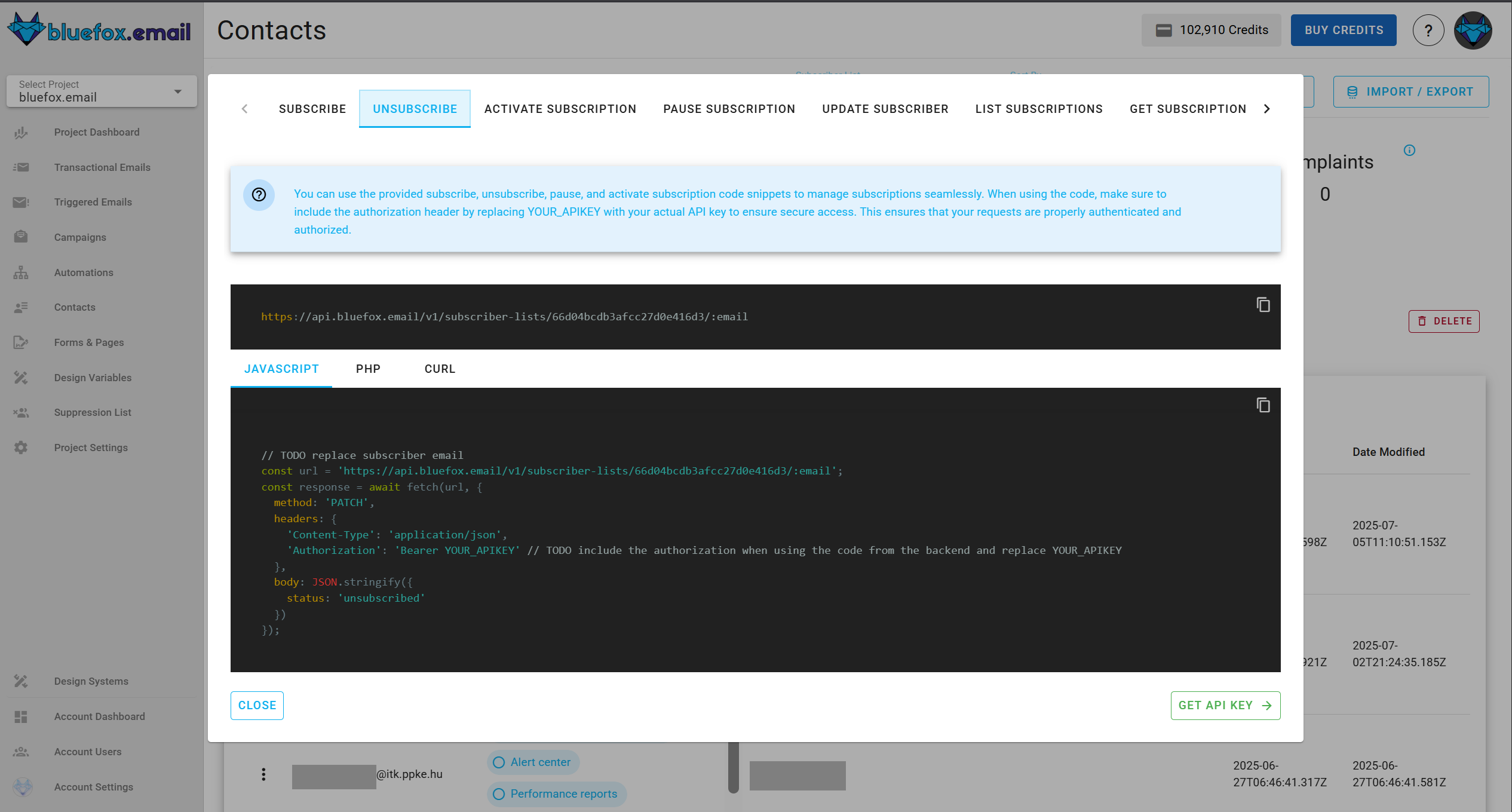This screenshot has width=1512, height=812.
Task: Select the Alert center option
Action: (x=532, y=762)
